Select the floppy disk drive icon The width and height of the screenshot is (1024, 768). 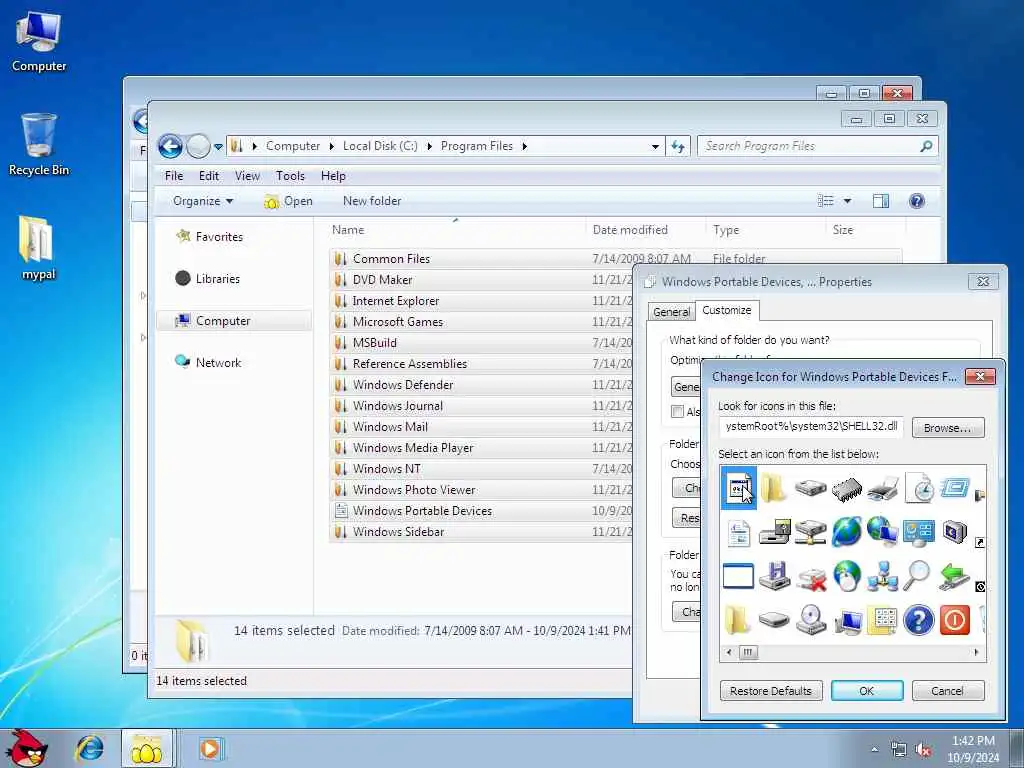pos(775,576)
